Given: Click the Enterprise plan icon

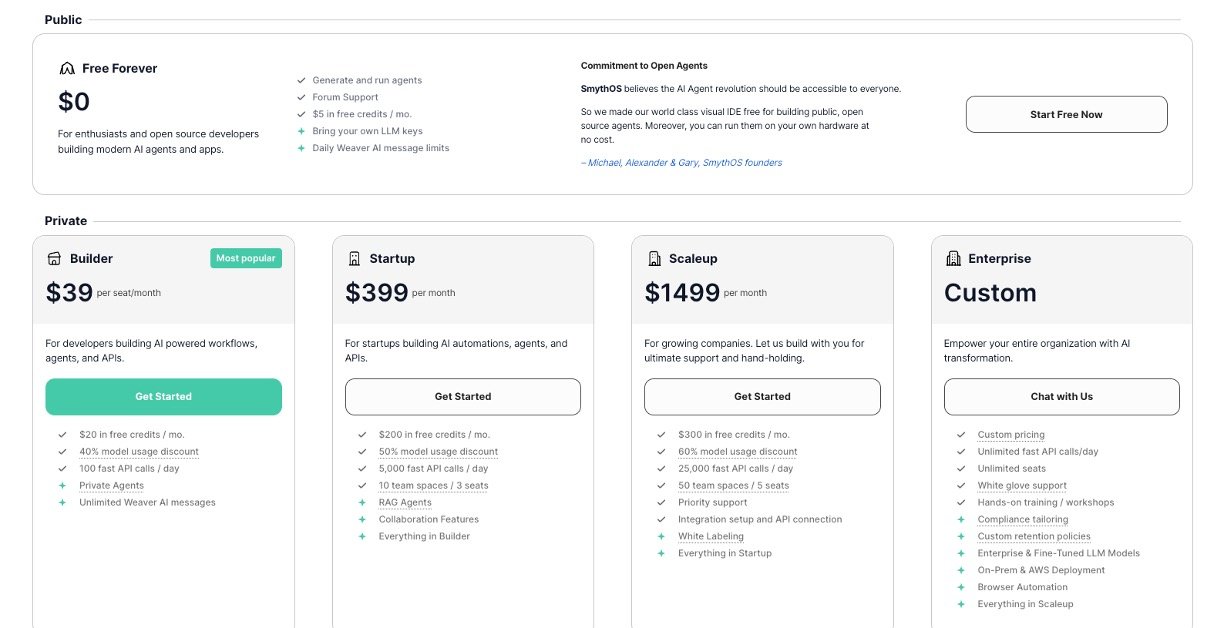Looking at the screenshot, I should (x=953, y=258).
